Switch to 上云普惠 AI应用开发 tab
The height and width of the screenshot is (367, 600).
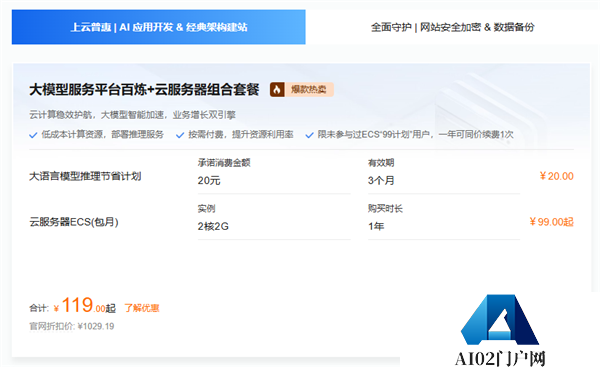158,27
